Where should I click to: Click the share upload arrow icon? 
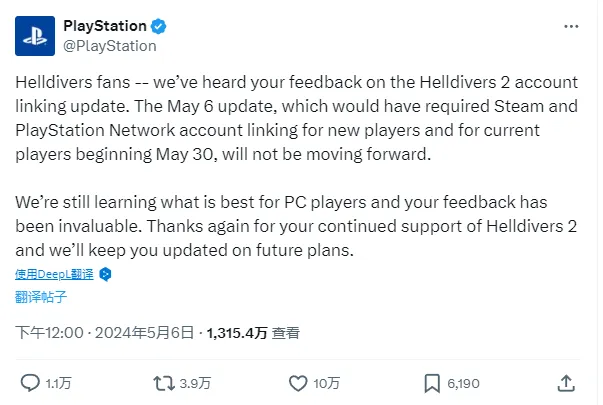tap(565, 382)
